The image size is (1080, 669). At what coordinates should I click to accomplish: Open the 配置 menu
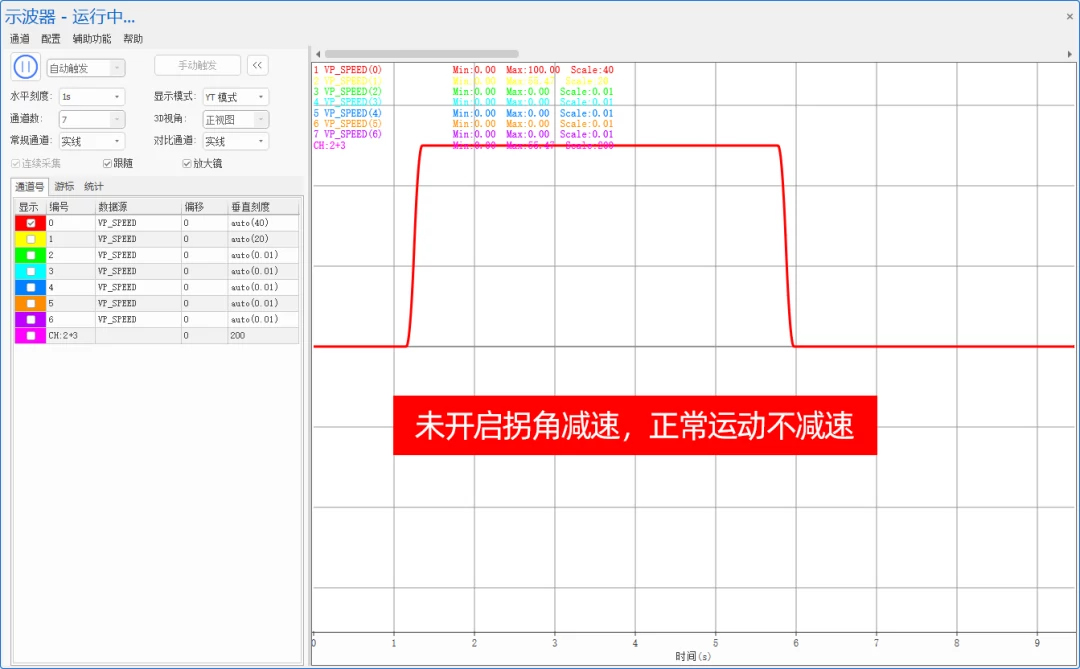51,39
